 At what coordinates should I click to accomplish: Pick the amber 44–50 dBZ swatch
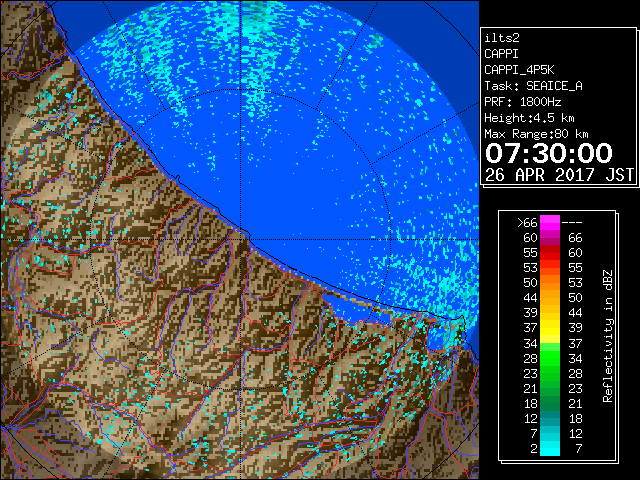pyautogui.click(x=550, y=298)
